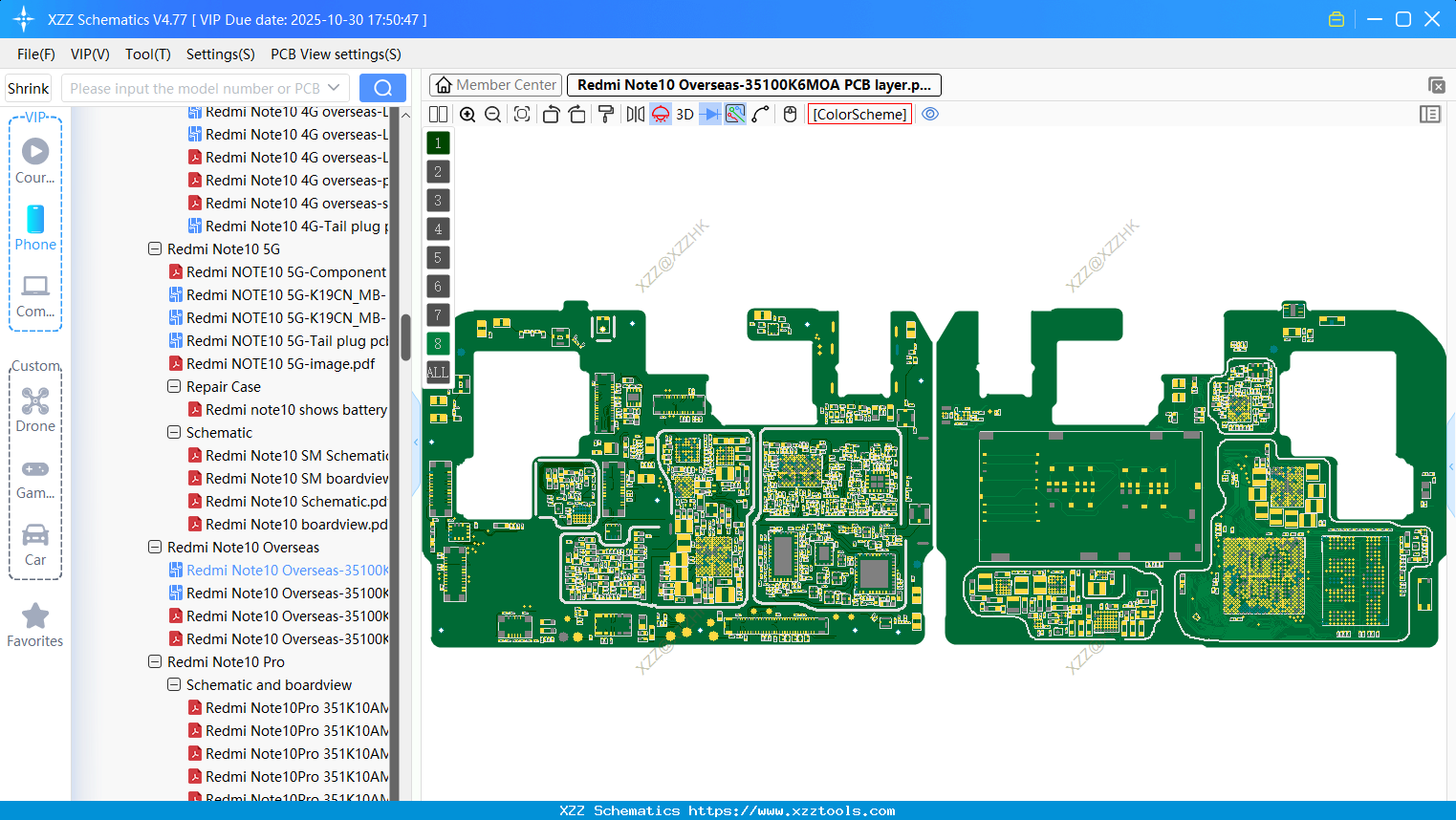Open the PCB View settings menu
The height and width of the screenshot is (820, 1456).
tap(335, 54)
